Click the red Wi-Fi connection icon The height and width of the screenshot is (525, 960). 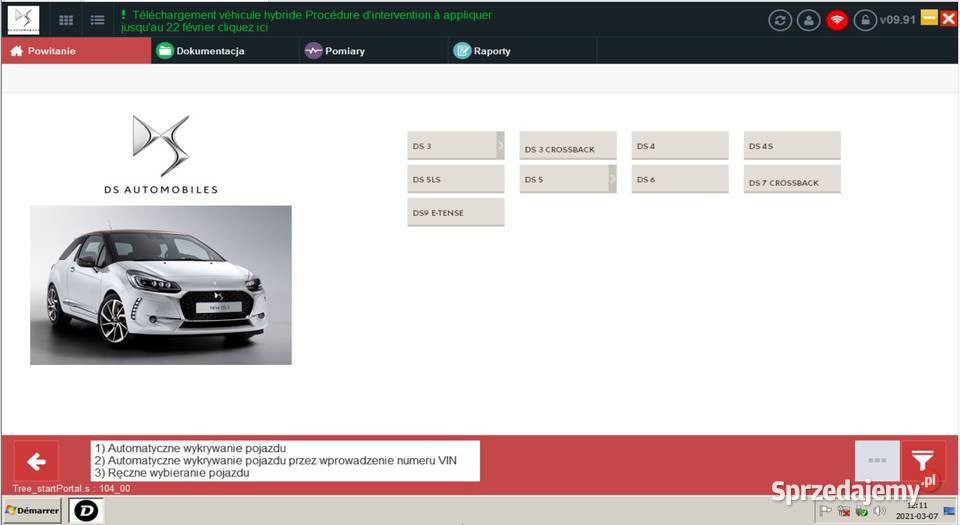[836, 20]
